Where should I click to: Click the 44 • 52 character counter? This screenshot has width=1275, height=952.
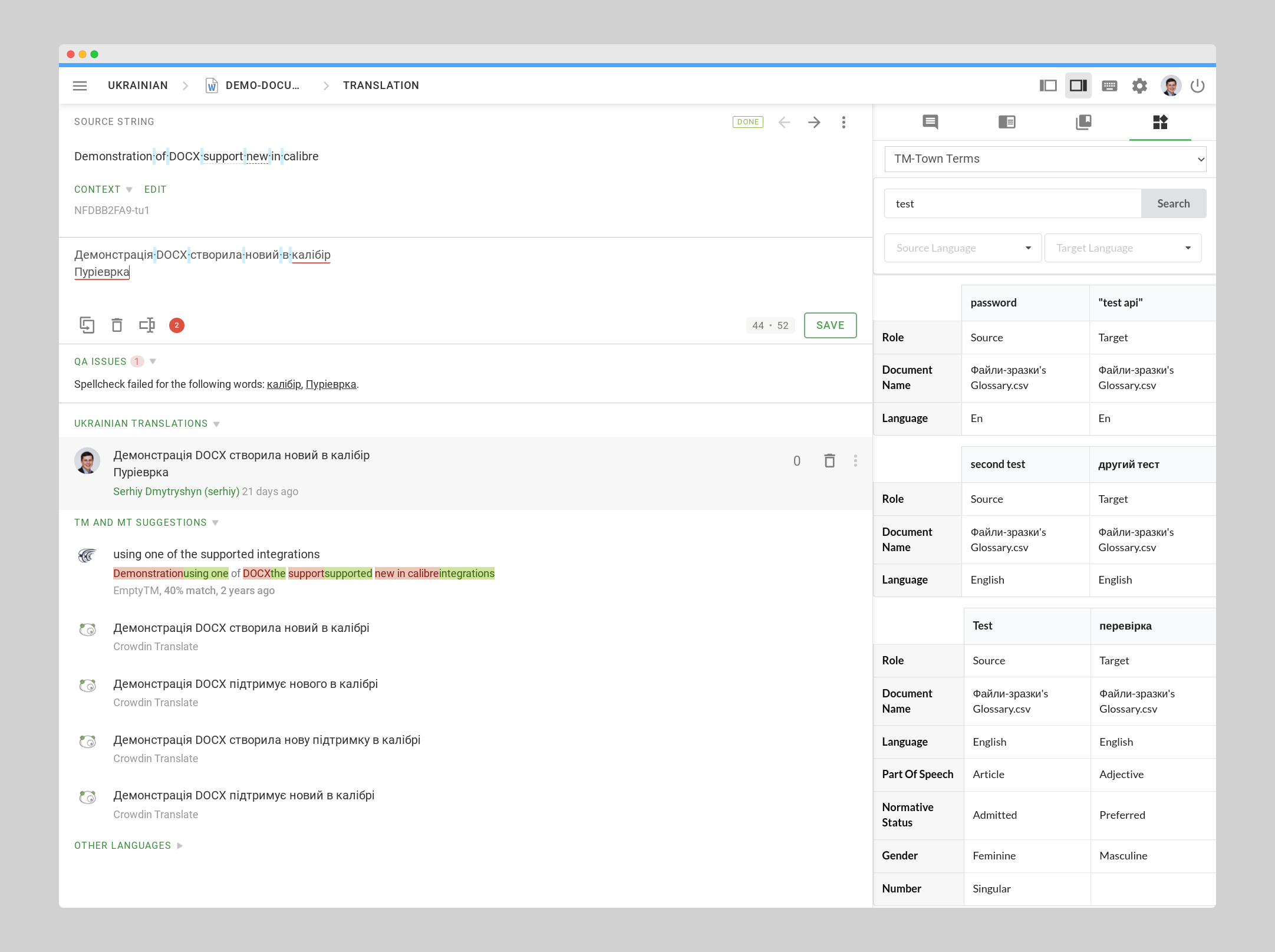click(x=770, y=325)
